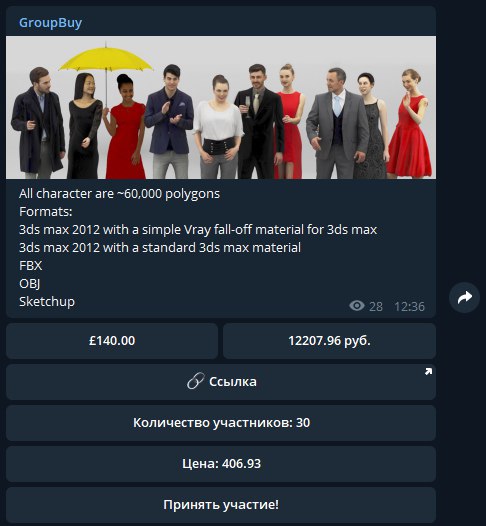Click the FBX format text line

coord(31,265)
